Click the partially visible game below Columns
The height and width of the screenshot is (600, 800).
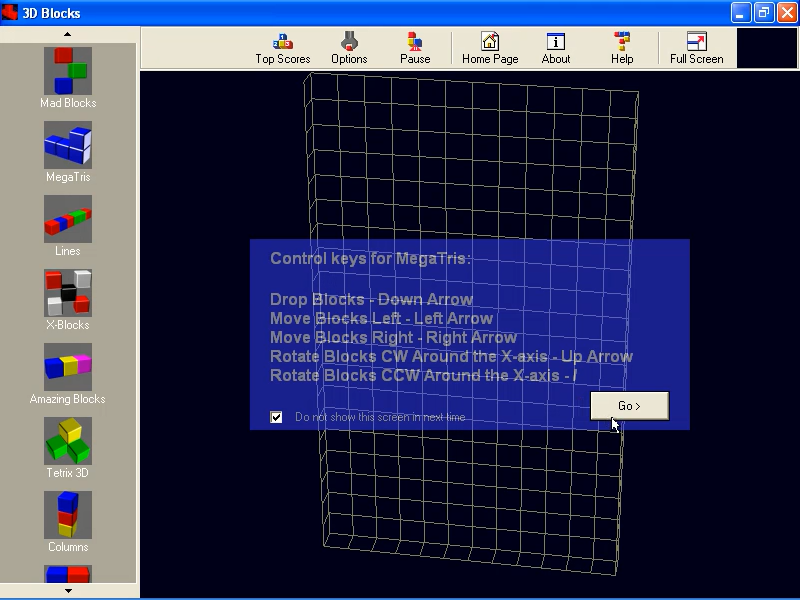67,575
